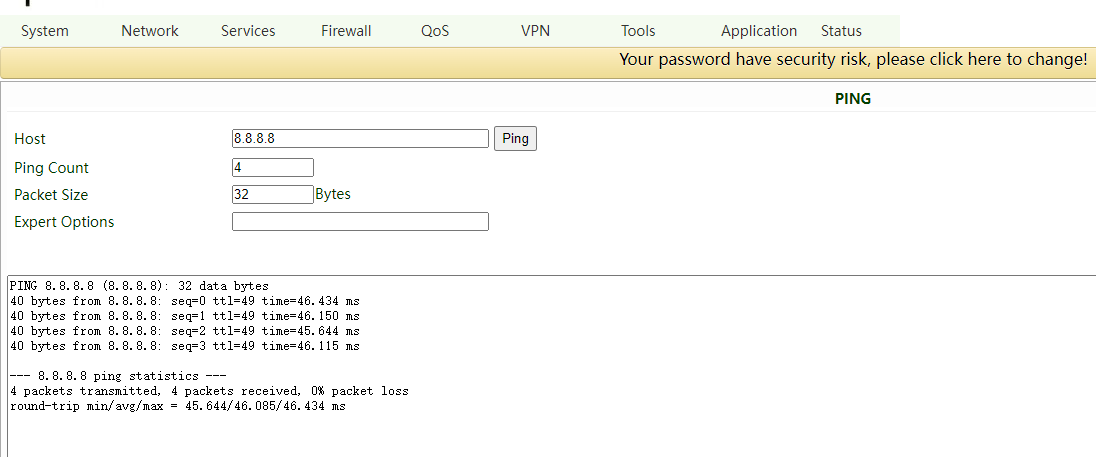This screenshot has width=1096, height=457.
Task: Open the Application menu
Action: coord(759,31)
